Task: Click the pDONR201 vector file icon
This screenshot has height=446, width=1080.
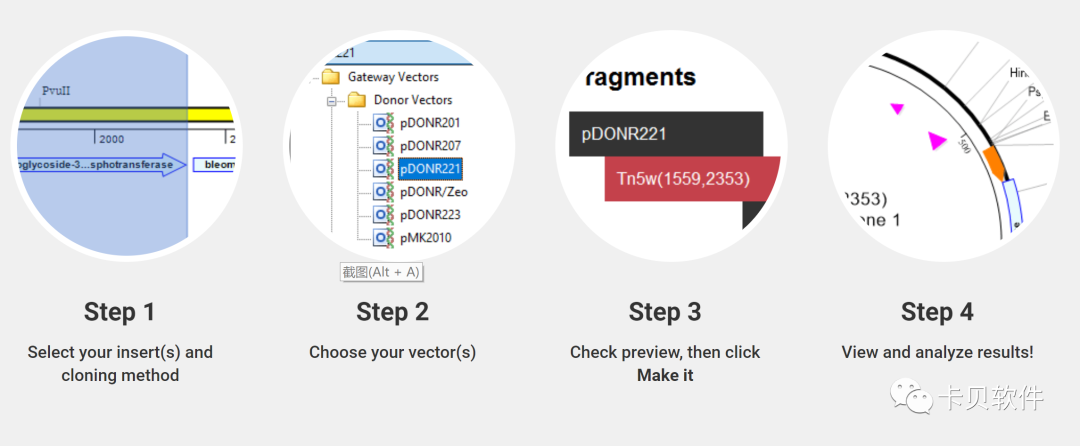Action: pyautogui.click(x=383, y=123)
